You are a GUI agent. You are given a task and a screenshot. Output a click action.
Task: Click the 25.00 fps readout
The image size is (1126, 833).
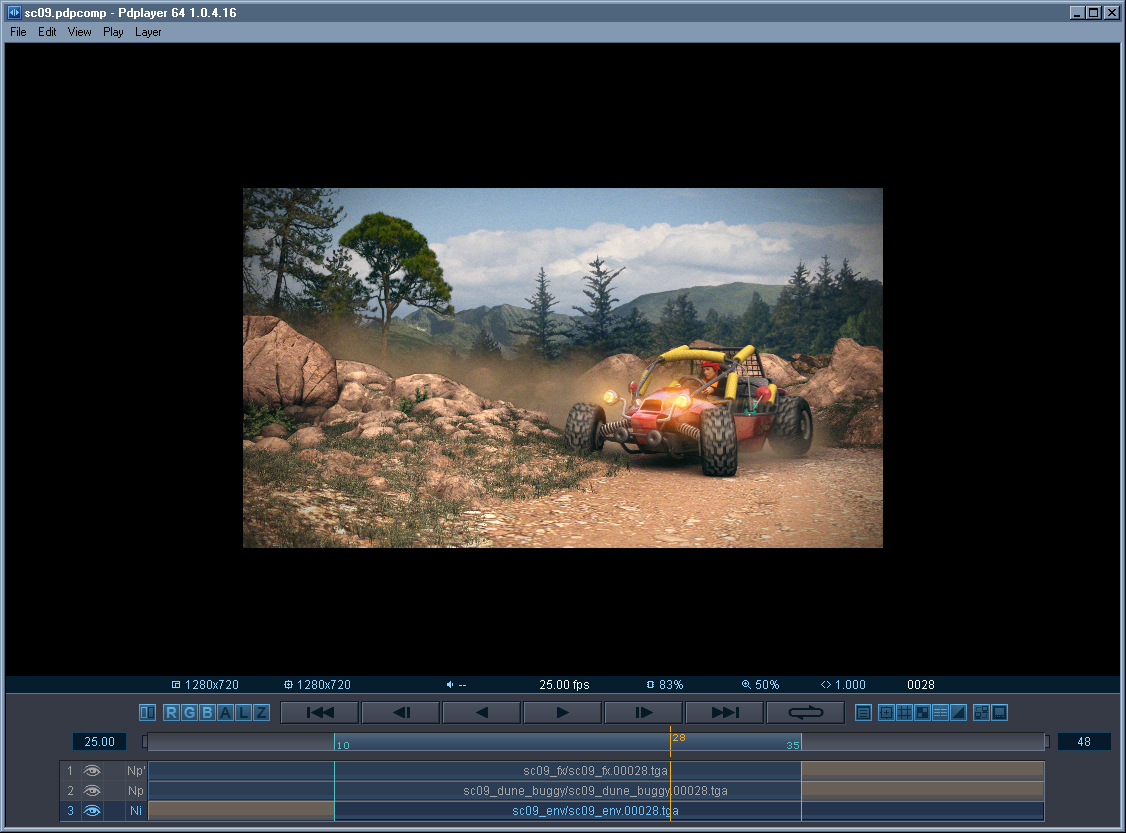point(564,685)
